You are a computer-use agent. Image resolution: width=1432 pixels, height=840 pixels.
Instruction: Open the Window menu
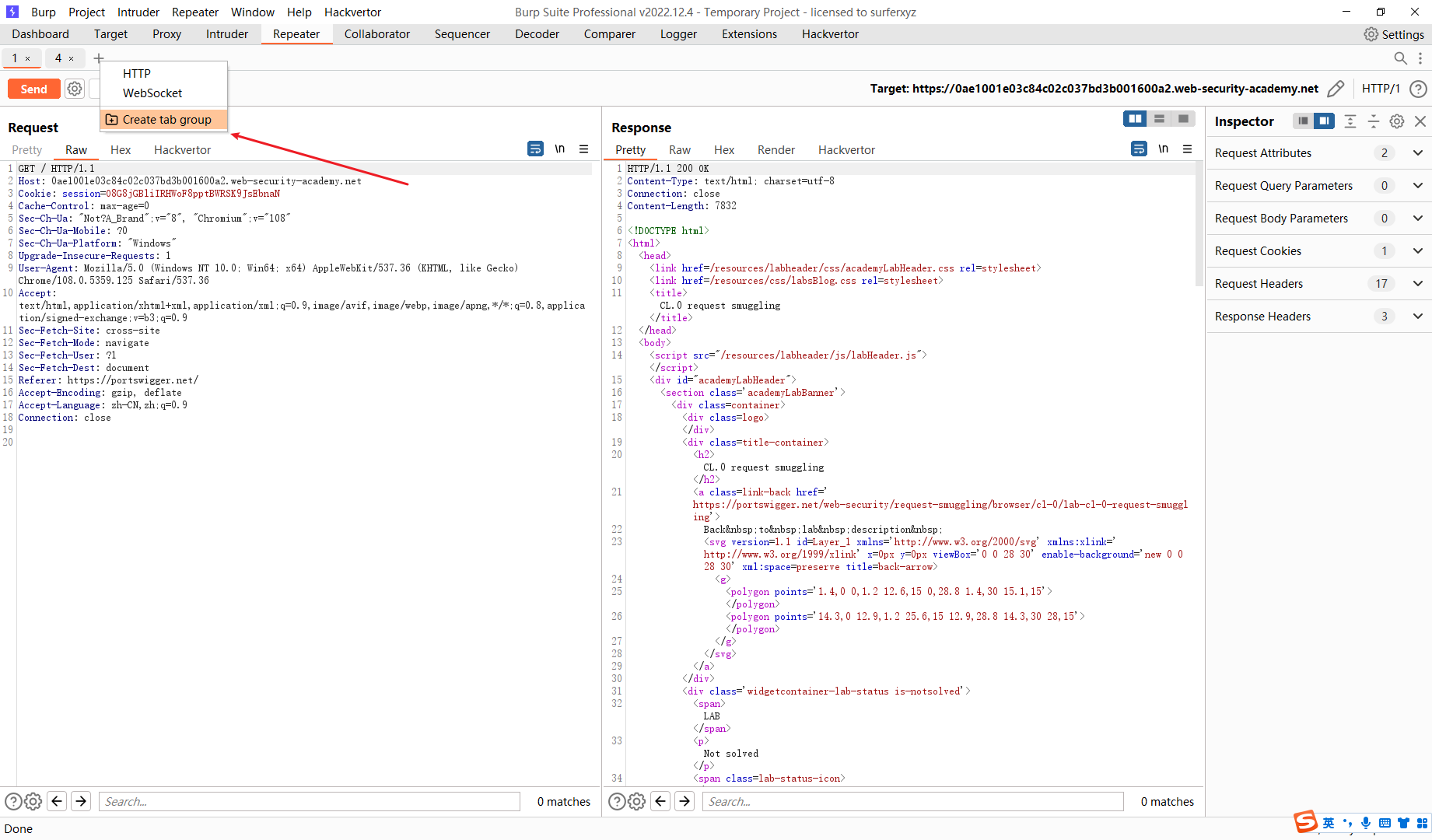[253, 12]
